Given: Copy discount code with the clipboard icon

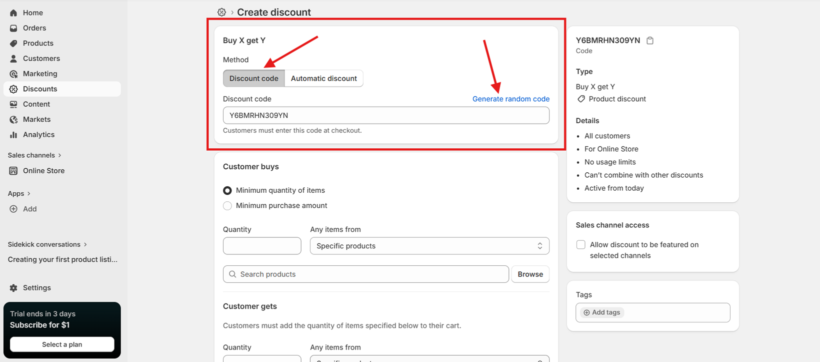Looking at the screenshot, I should [x=650, y=40].
